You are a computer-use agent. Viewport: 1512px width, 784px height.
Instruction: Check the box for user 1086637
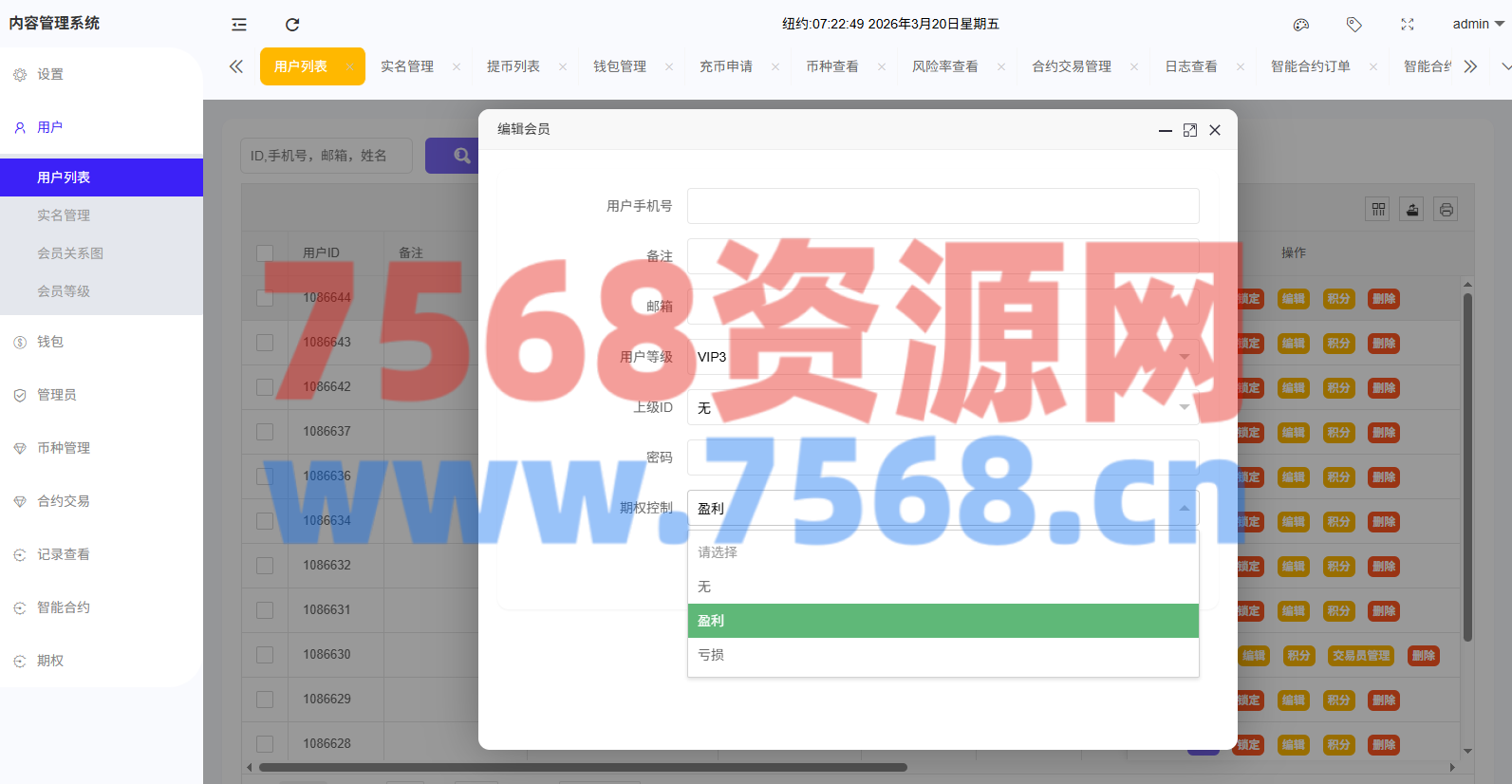[x=265, y=432]
